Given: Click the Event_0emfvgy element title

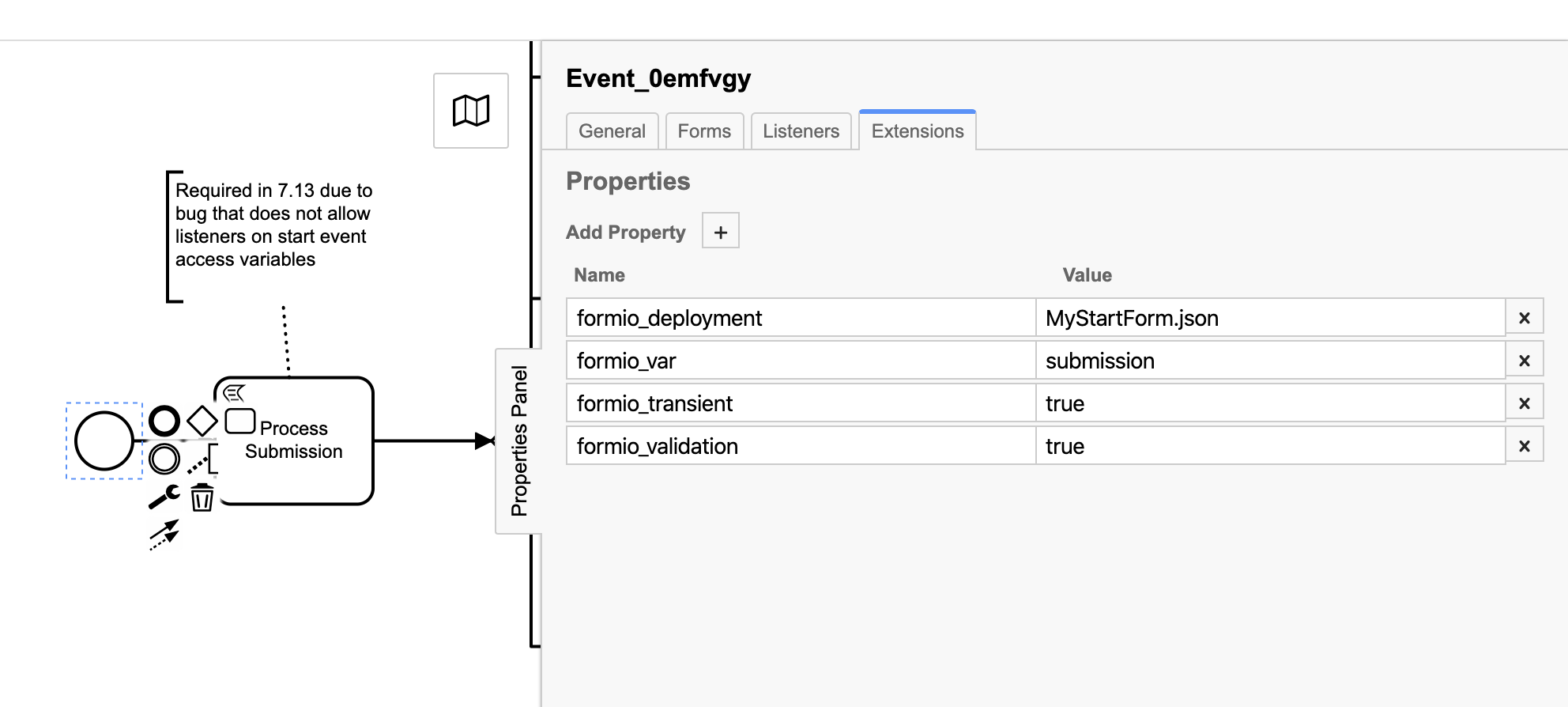Looking at the screenshot, I should point(658,78).
